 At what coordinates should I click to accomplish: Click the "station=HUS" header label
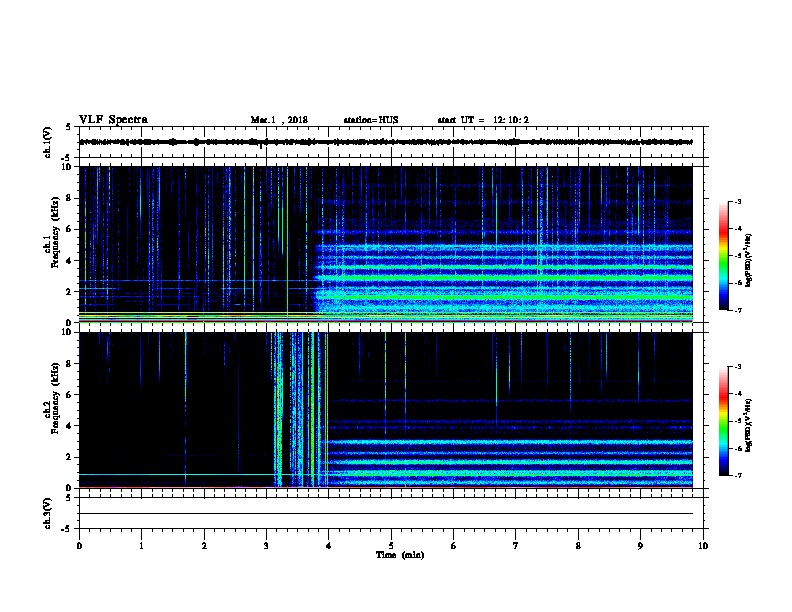(371, 120)
